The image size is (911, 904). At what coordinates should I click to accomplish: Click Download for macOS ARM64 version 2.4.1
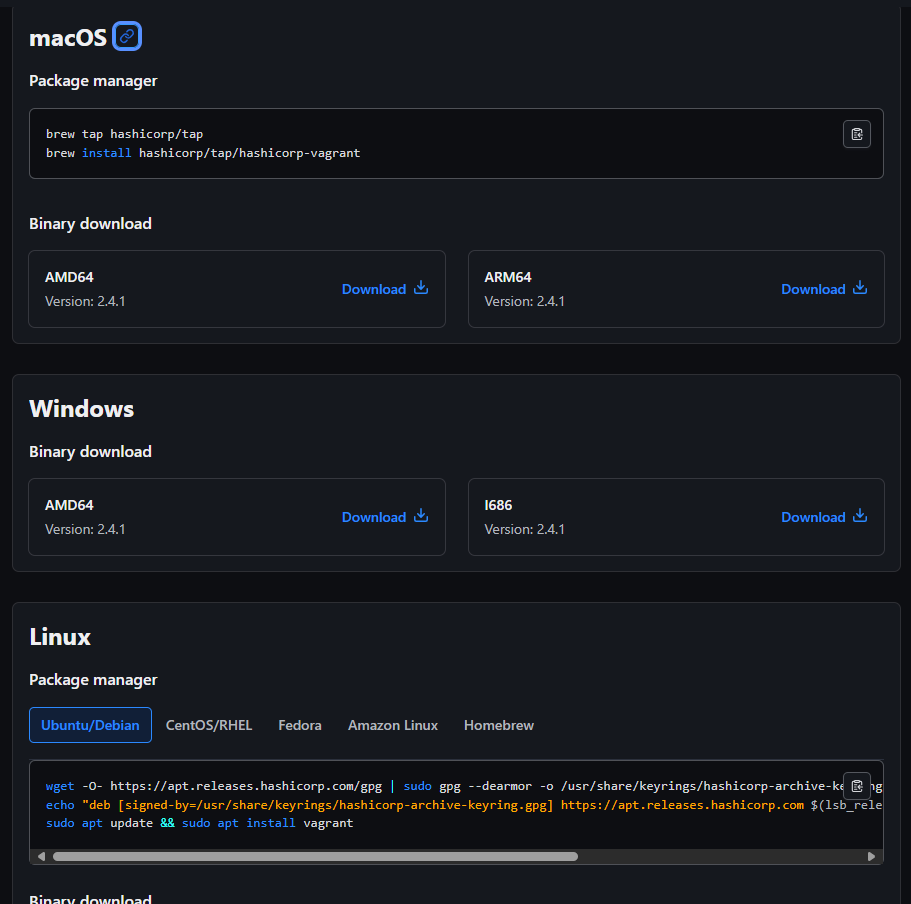point(813,288)
